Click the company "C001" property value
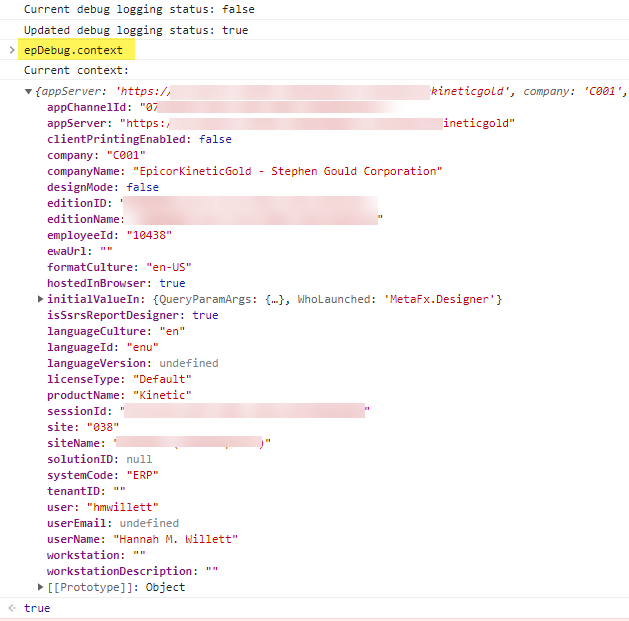The width and height of the screenshot is (629, 621). point(126,155)
